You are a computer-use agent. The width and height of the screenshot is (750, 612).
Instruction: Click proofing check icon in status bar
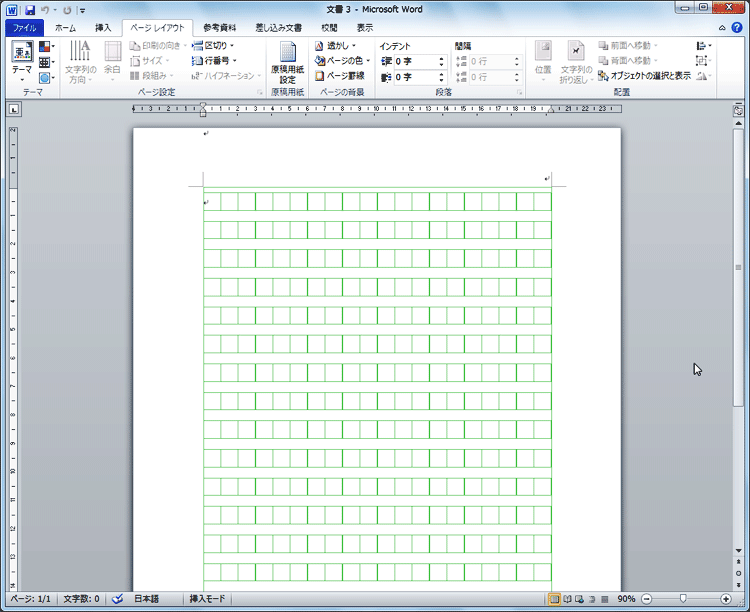[117, 599]
